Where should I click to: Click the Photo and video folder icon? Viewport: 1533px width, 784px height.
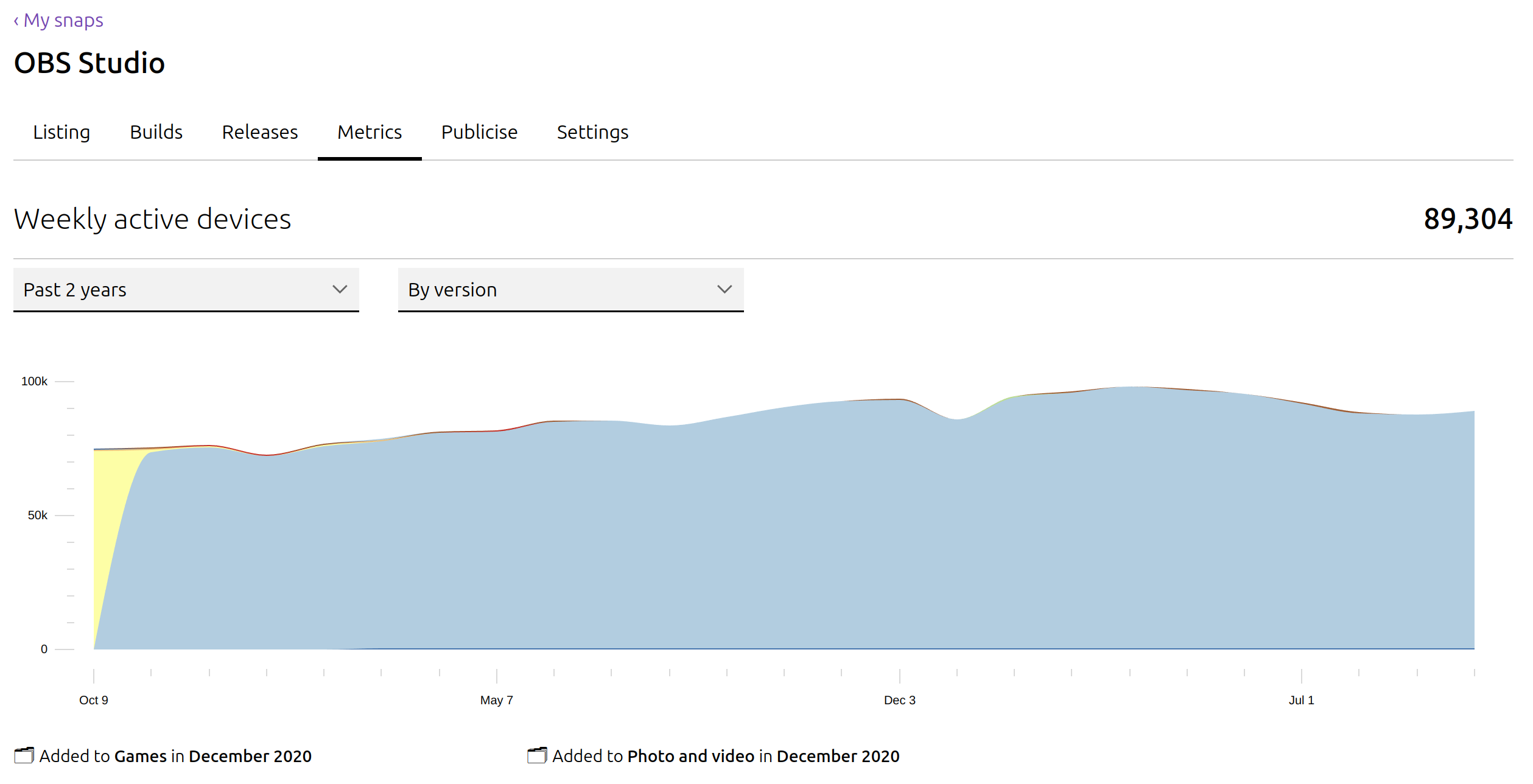click(x=538, y=755)
